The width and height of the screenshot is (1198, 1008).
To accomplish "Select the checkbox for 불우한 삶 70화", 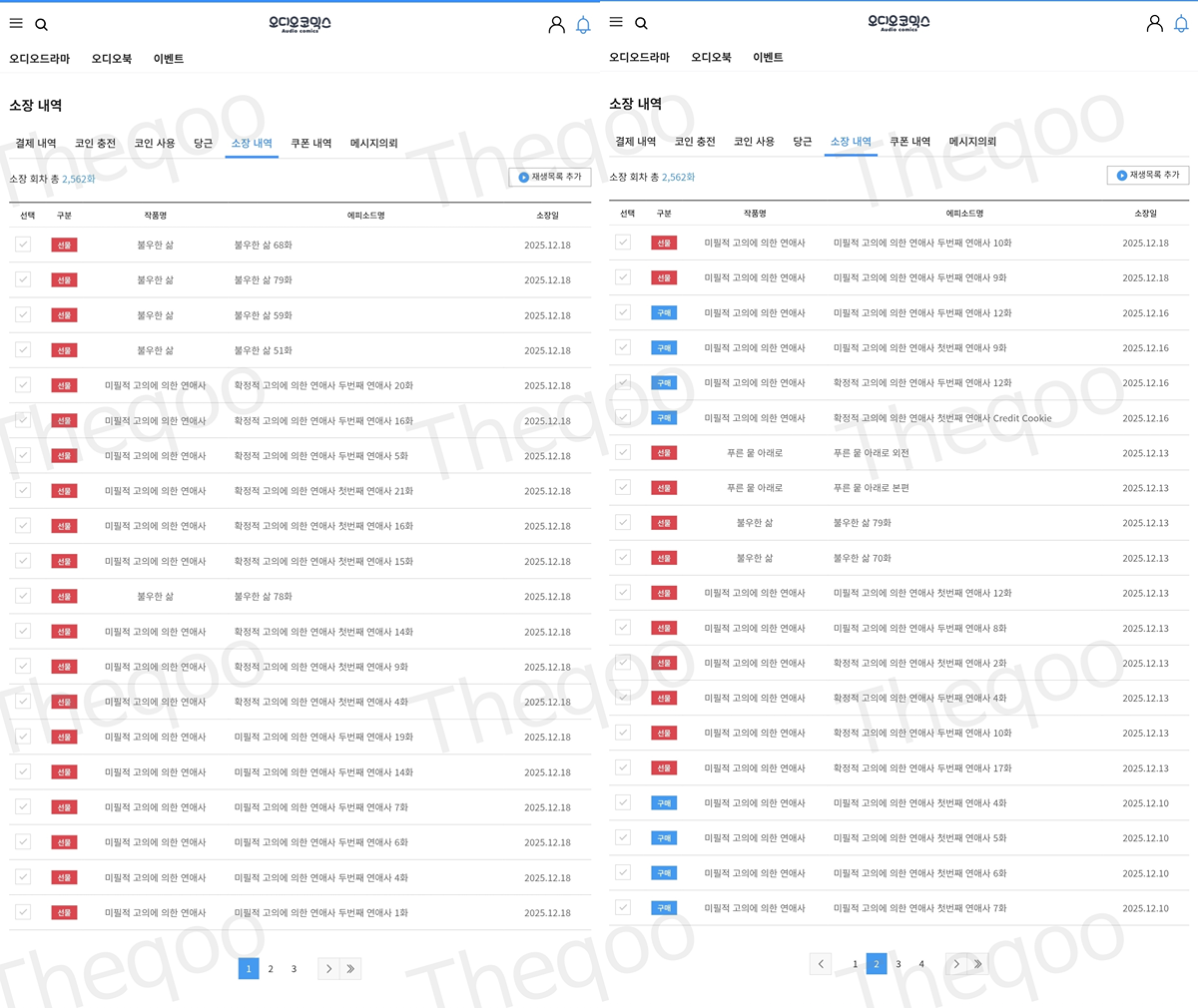I will 623,557.
